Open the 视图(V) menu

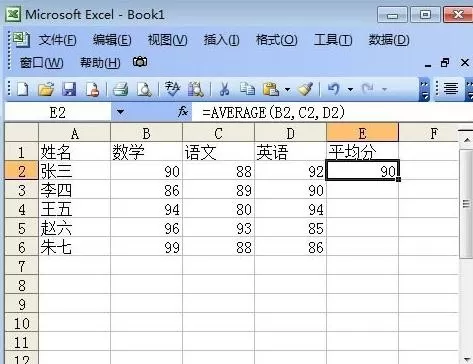[x=167, y=40]
